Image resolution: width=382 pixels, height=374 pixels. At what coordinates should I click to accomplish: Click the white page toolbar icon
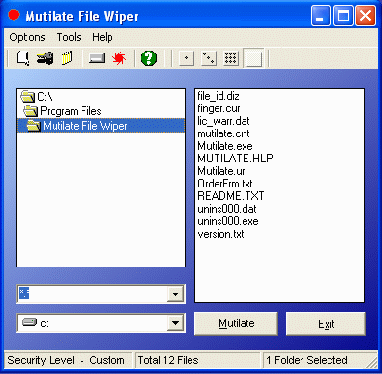(x=23, y=59)
